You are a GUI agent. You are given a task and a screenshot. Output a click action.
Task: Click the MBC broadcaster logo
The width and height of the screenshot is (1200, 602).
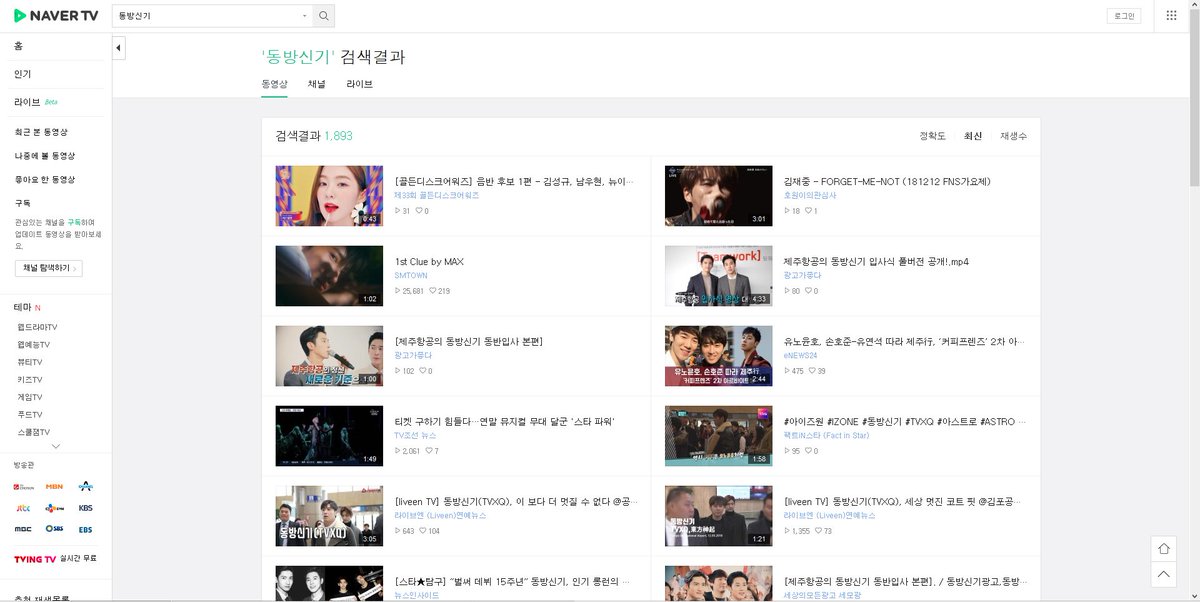24,529
